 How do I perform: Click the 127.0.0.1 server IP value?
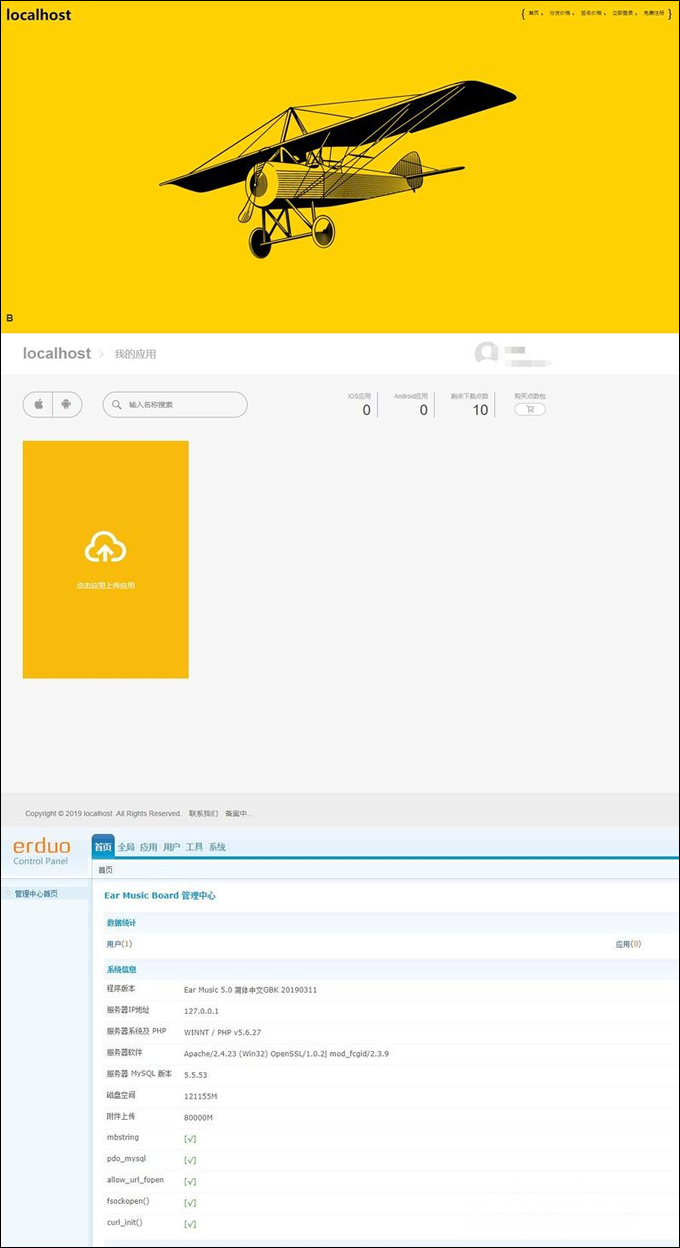pyautogui.click(x=201, y=1011)
